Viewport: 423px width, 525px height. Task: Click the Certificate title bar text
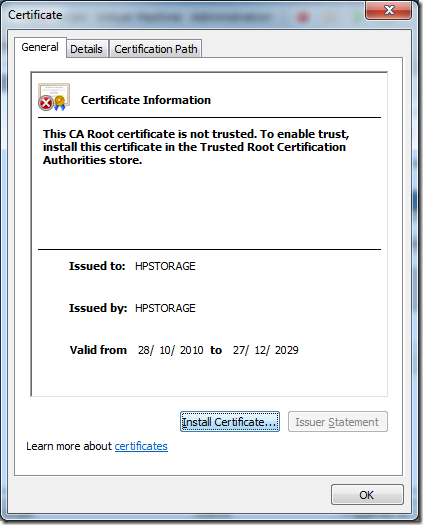pos(35,15)
